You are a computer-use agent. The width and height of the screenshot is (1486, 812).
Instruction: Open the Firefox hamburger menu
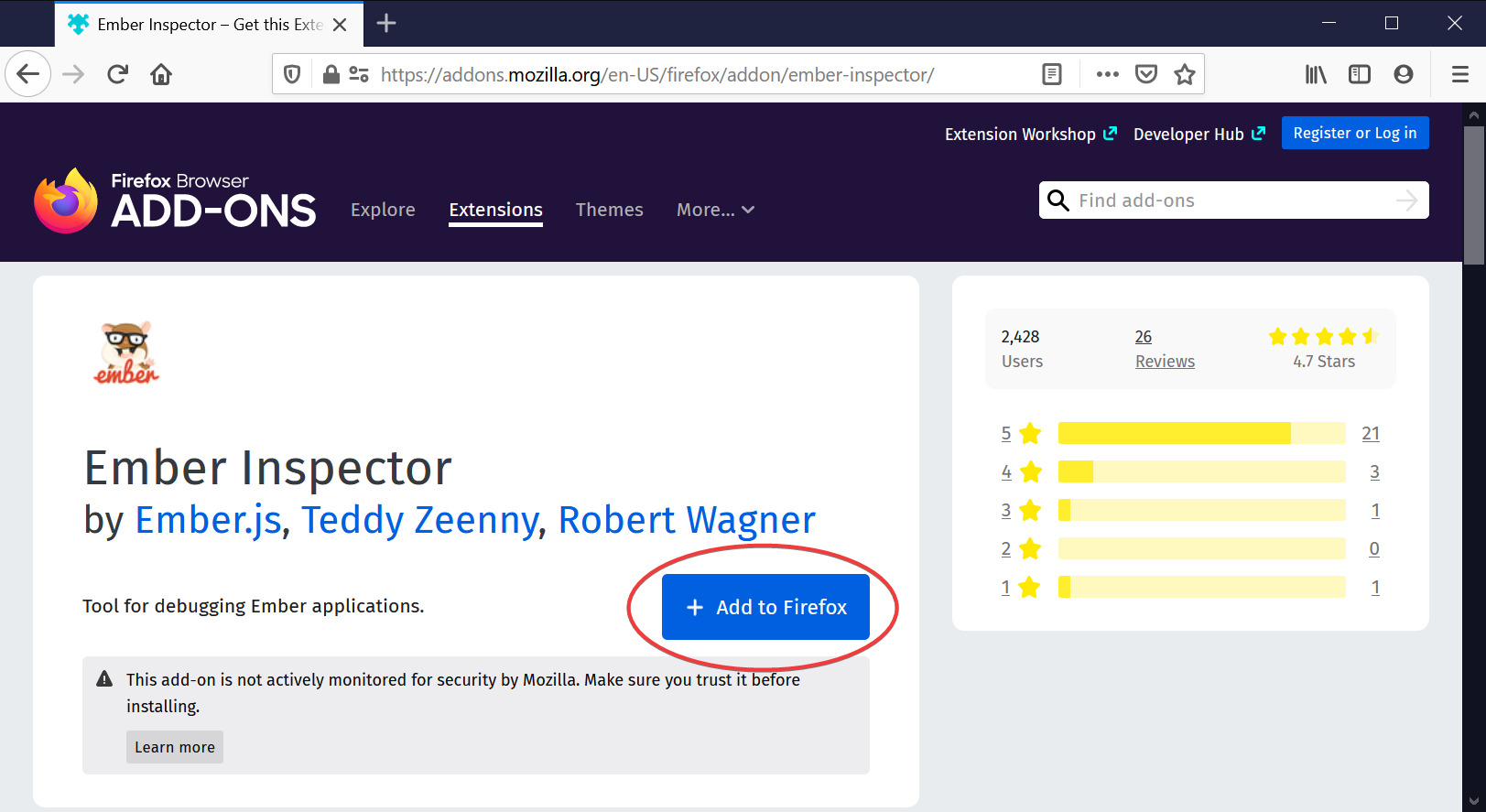coord(1460,74)
